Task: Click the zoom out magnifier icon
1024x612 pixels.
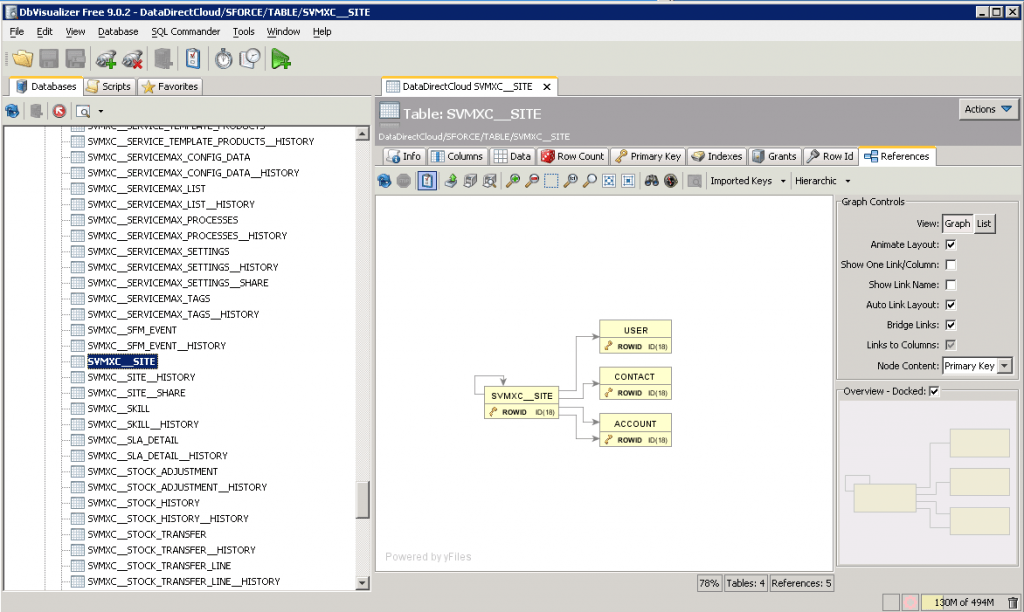Action: (532, 181)
